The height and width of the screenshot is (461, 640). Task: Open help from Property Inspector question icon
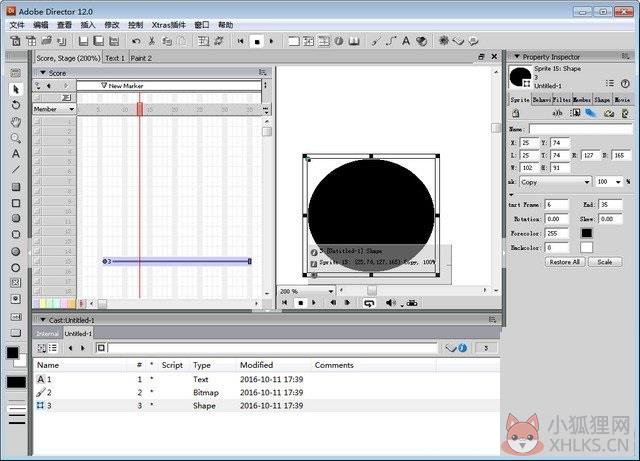click(625, 83)
